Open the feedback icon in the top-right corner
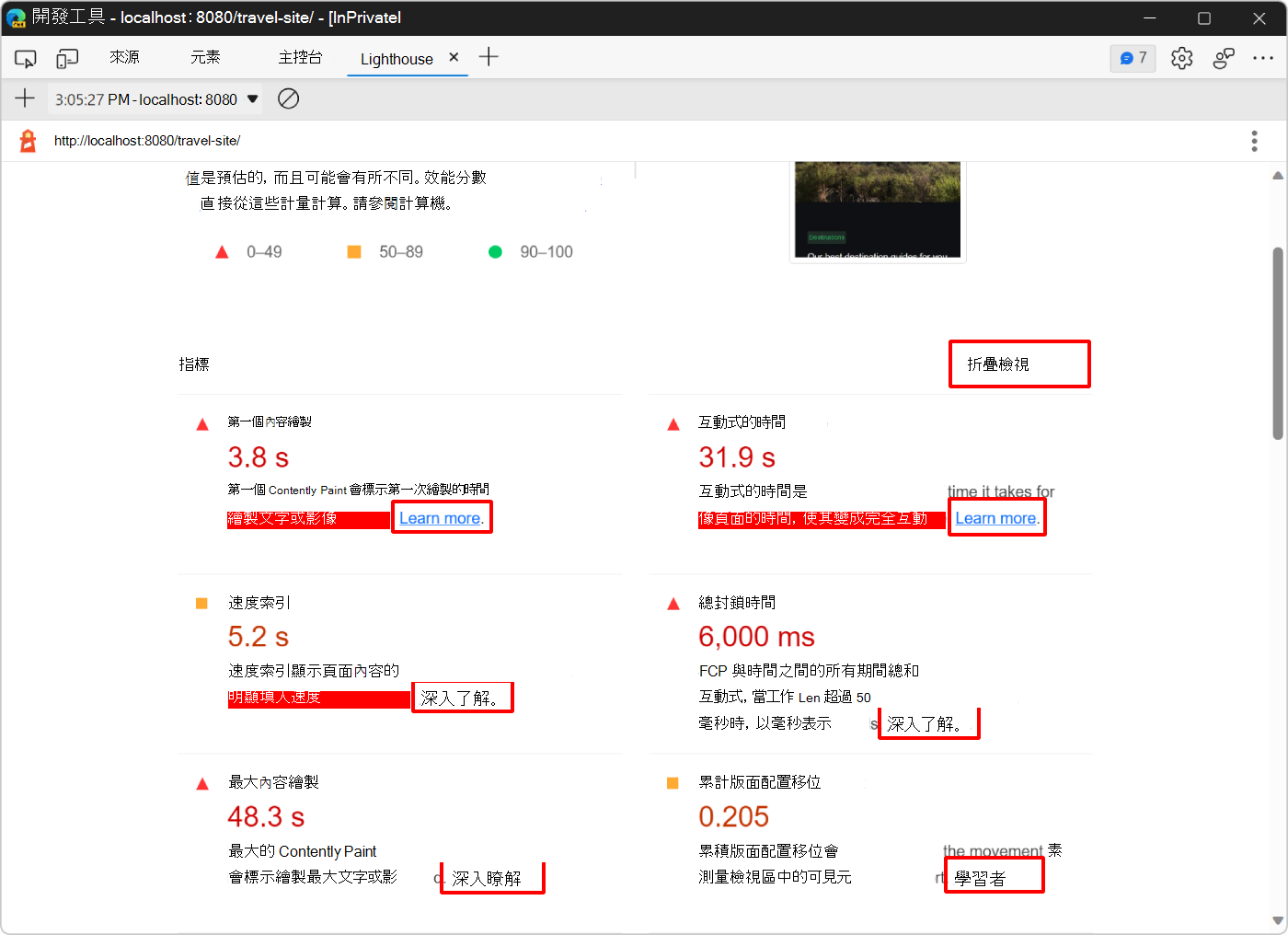Viewport: 1288px width, 935px height. 1224,57
